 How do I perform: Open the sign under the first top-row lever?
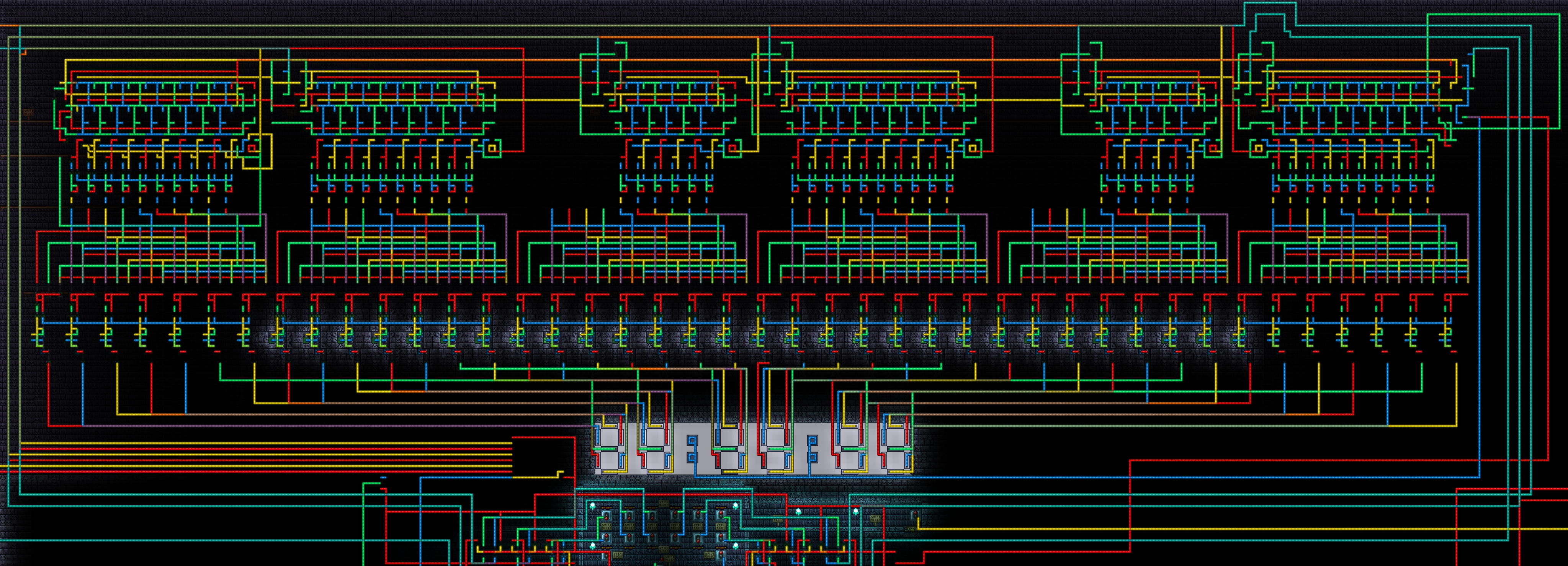tap(606, 527)
